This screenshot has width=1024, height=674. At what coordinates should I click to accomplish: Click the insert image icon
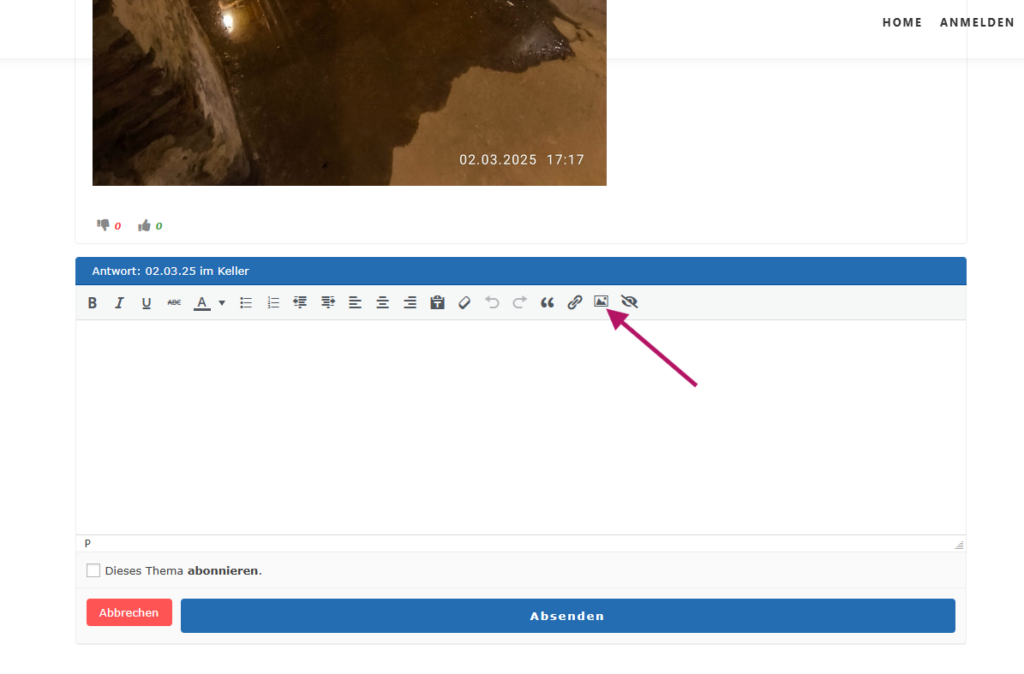click(601, 302)
